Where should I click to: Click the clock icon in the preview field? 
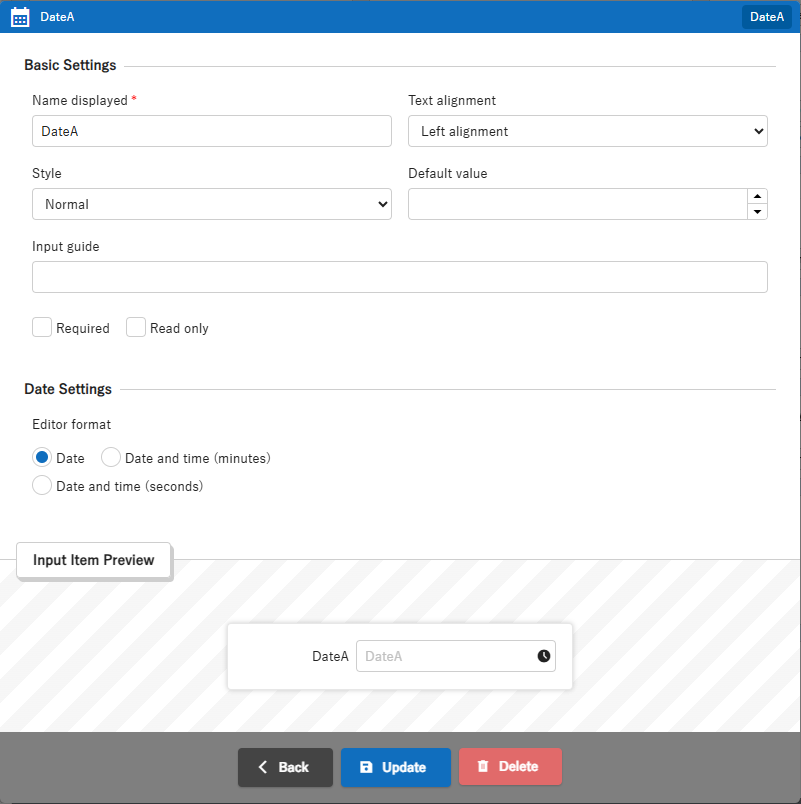click(544, 656)
